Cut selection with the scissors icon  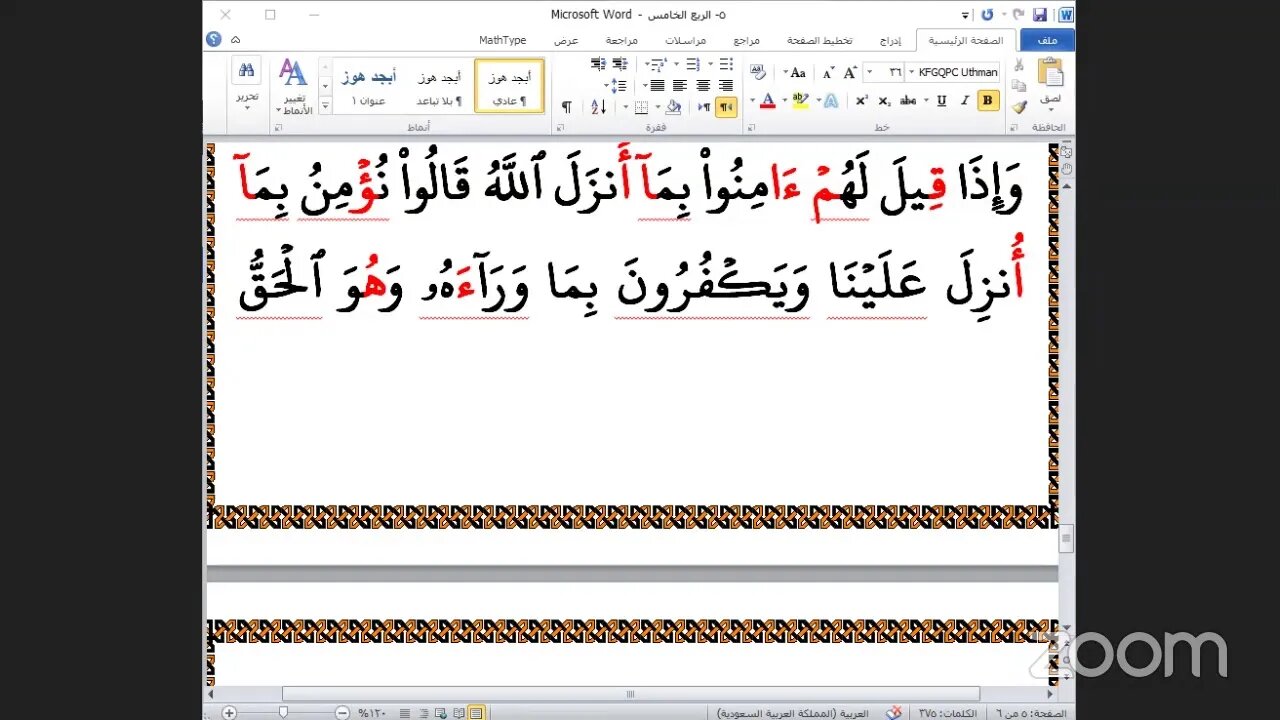[x=1019, y=64]
